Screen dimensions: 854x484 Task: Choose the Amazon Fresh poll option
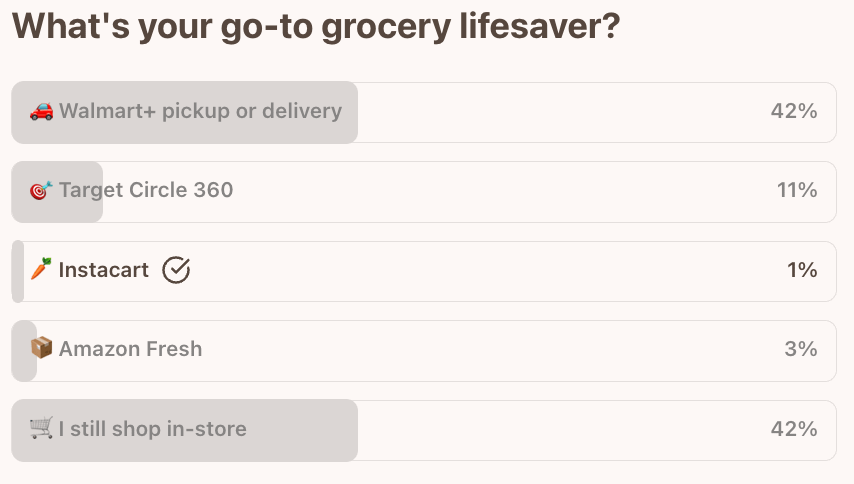click(x=424, y=351)
